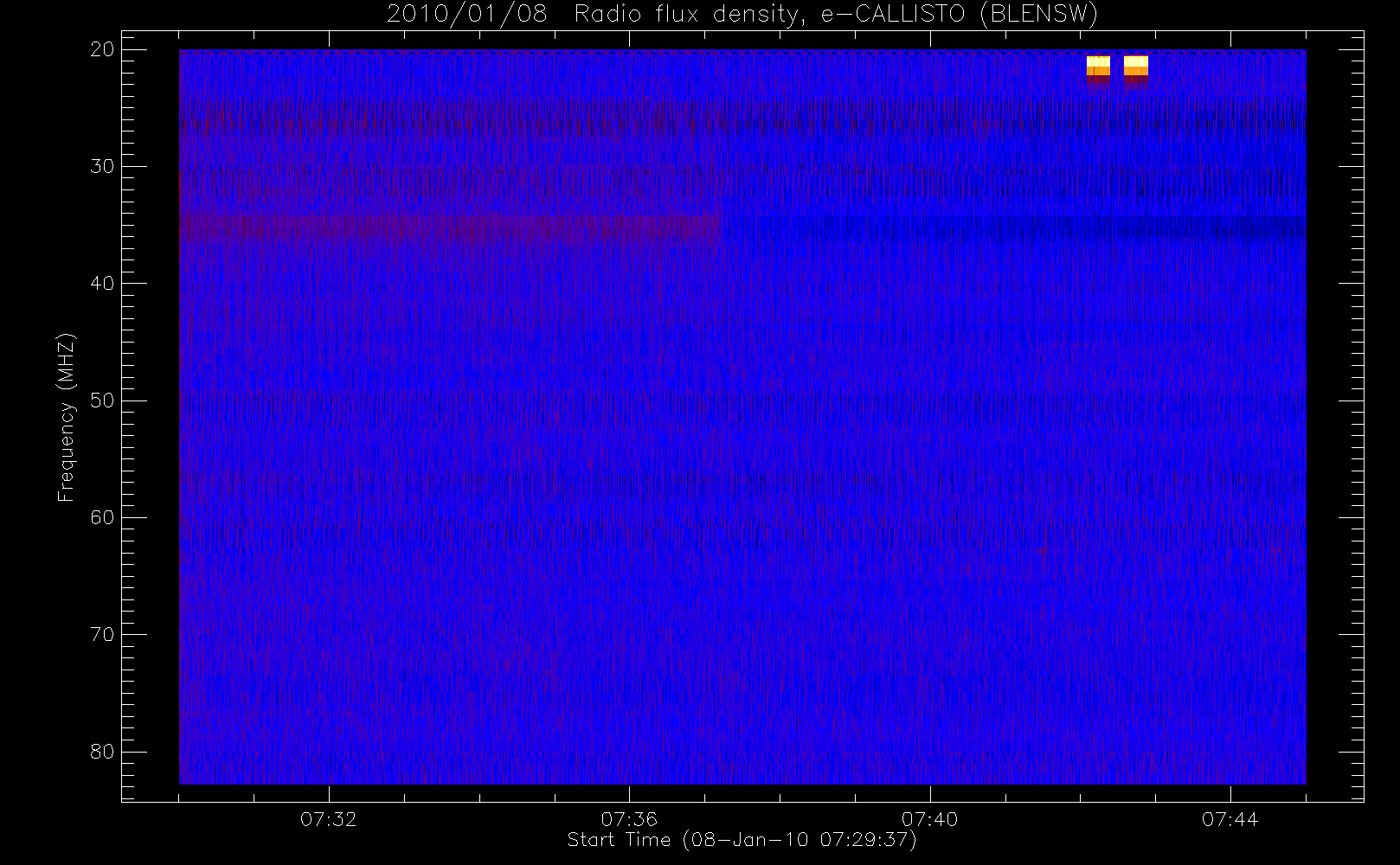Click the 20 MHz frequency tick label
This screenshot has width=1400, height=865.
point(102,49)
